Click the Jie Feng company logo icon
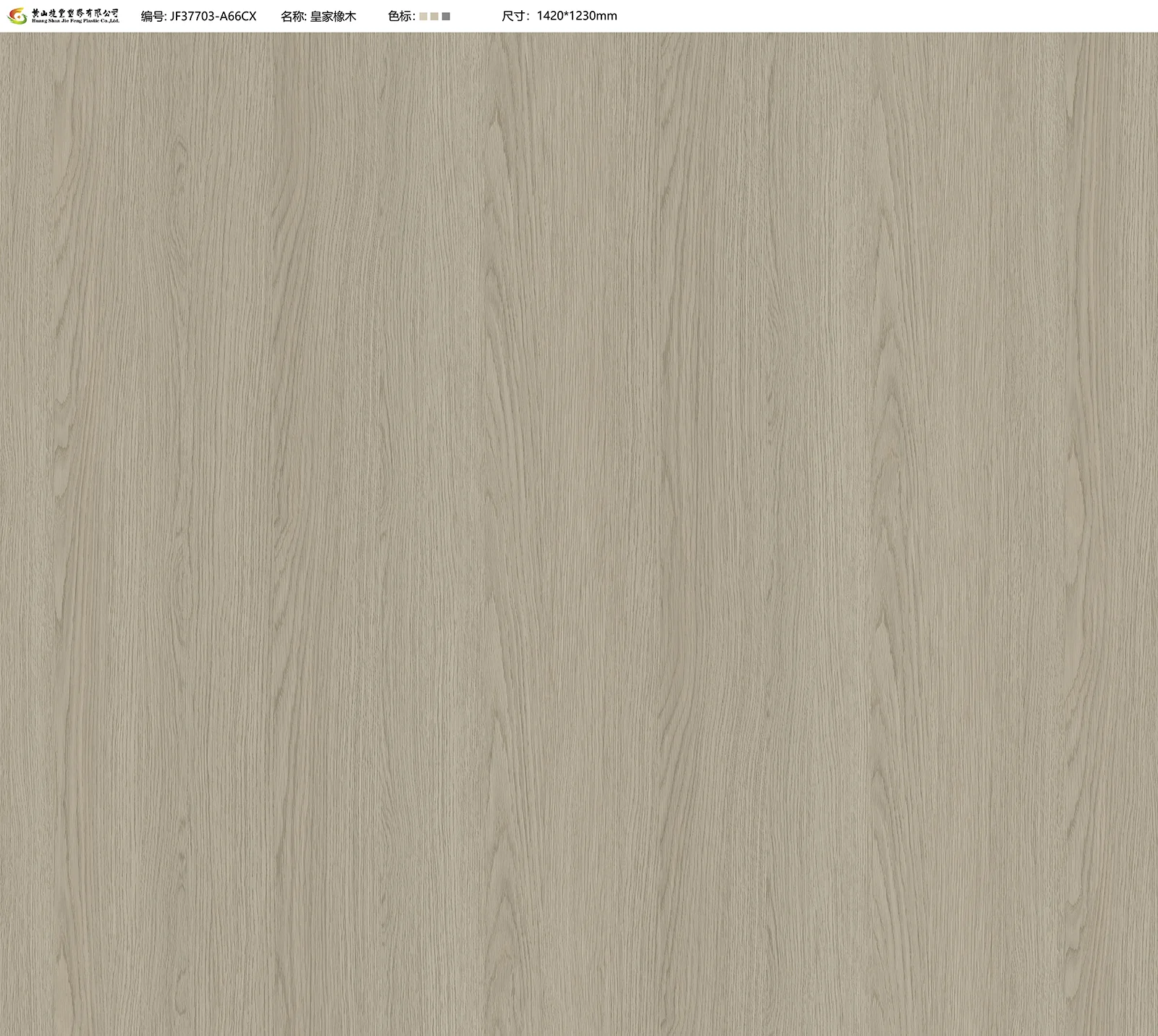 point(15,15)
